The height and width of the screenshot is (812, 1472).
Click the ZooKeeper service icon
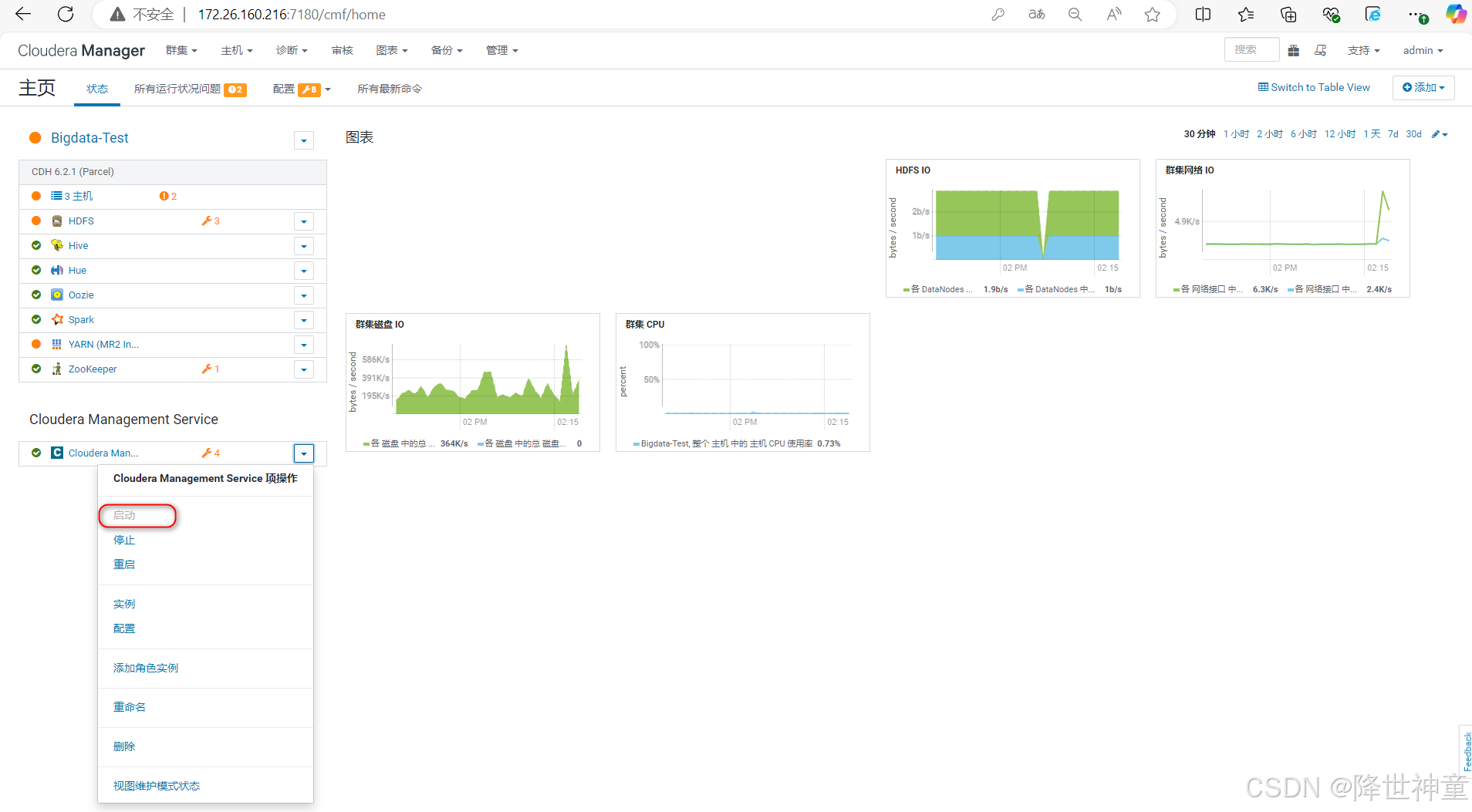tap(57, 369)
